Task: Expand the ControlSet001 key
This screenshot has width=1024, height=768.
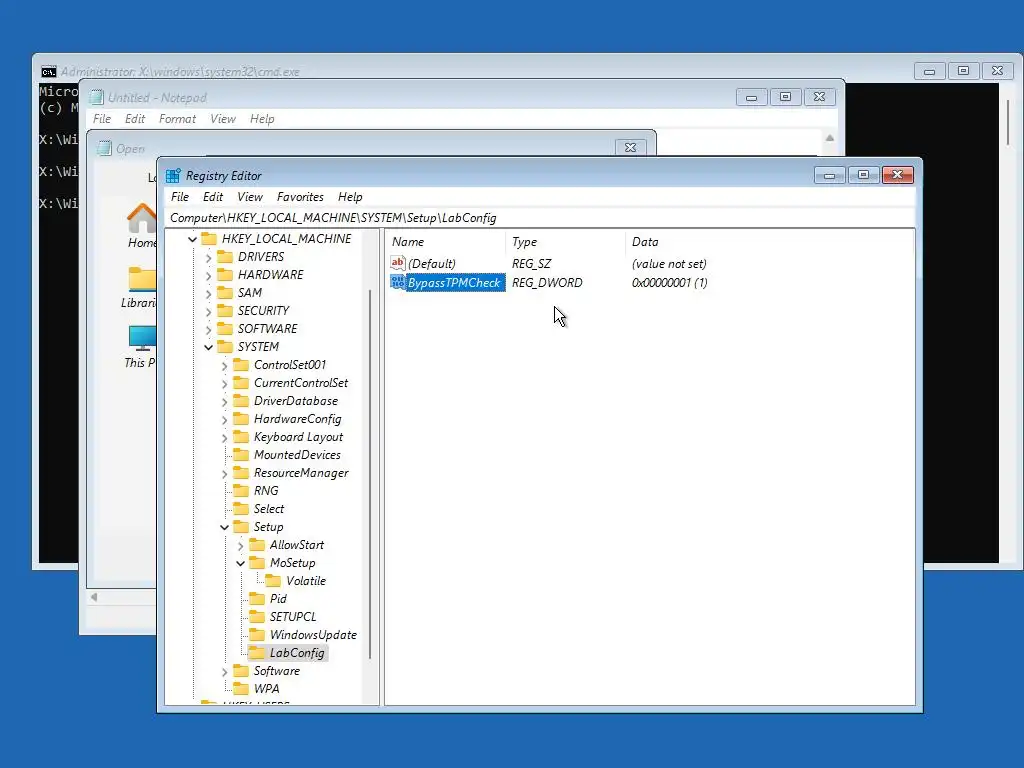Action: tap(225, 366)
